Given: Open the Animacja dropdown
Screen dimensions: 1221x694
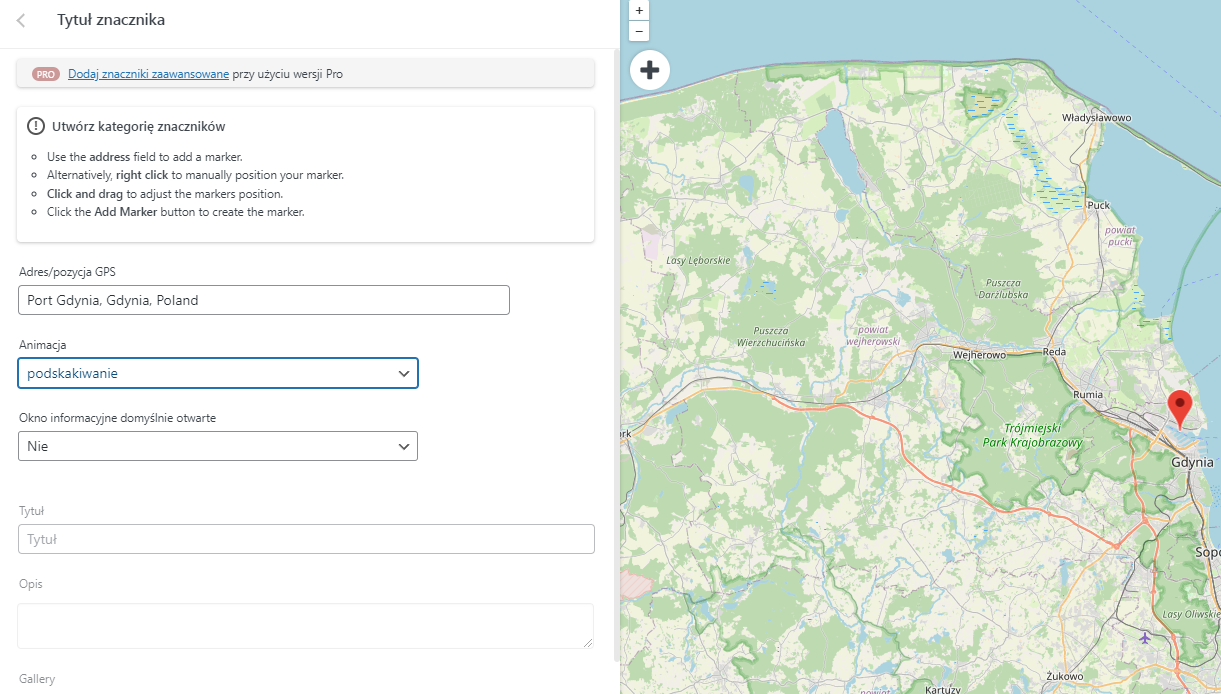Looking at the screenshot, I should pyautogui.click(x=218, y=373).
